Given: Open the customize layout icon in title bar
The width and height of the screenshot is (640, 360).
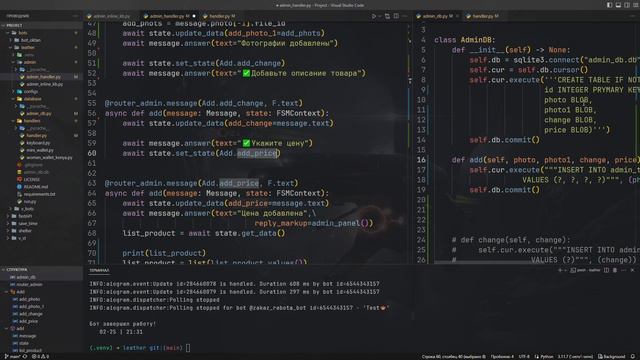Looking at the screenshot, I should (636, 5).
